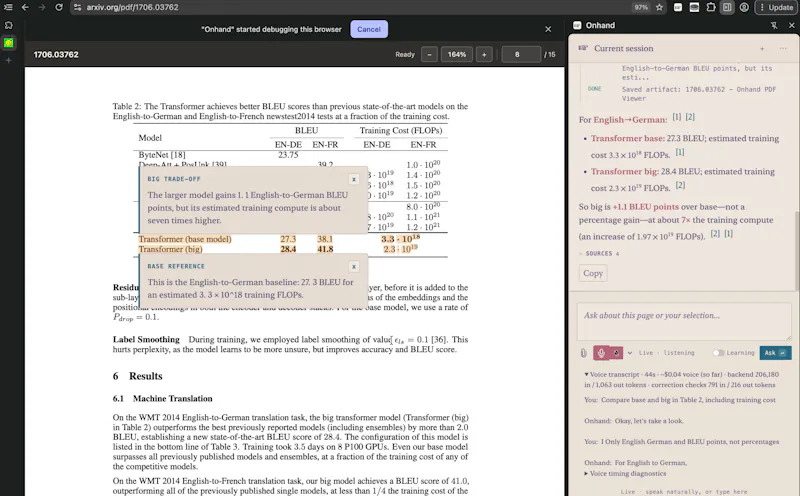The width and height of the screenshot is (800, 496).
Task: Zoom out the PDF with minus button
Action: [430, 54]
